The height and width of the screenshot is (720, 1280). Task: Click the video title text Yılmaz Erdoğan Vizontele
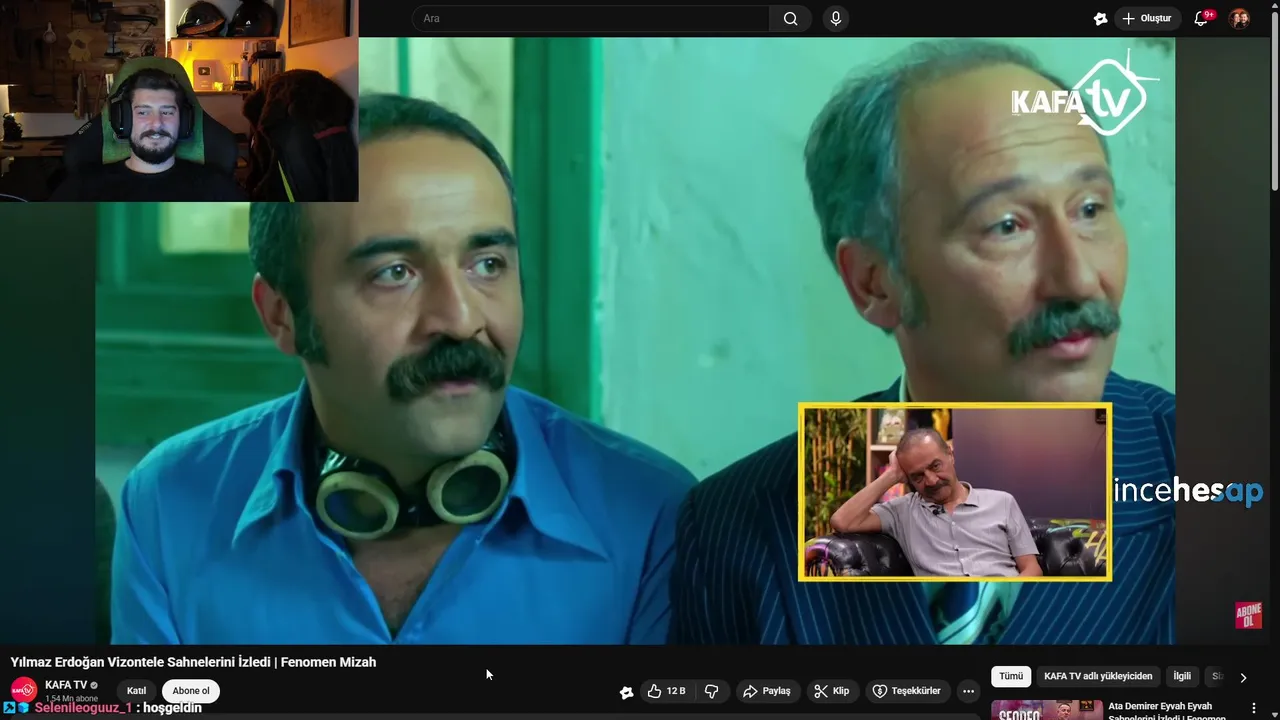coord(193,662)
